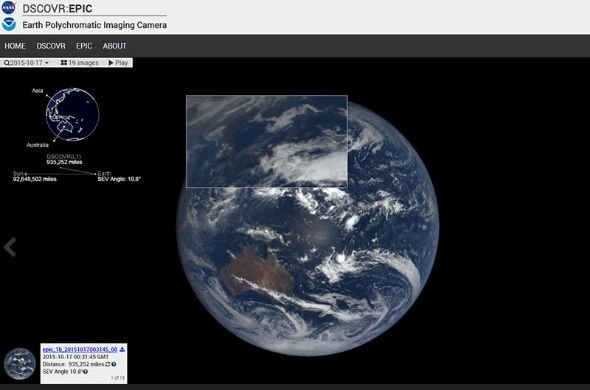The width and height of the screenshot is (590, 390).
Task: Click the Earth Polychromatic Imaging Camera subtitle
Action: pos(94,25)
